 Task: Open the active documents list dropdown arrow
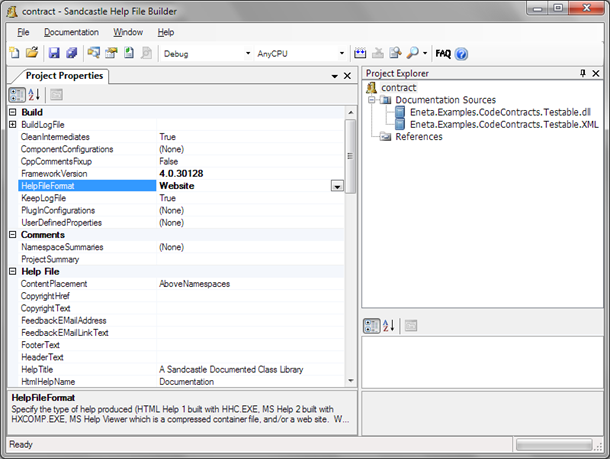pos(335,76)
